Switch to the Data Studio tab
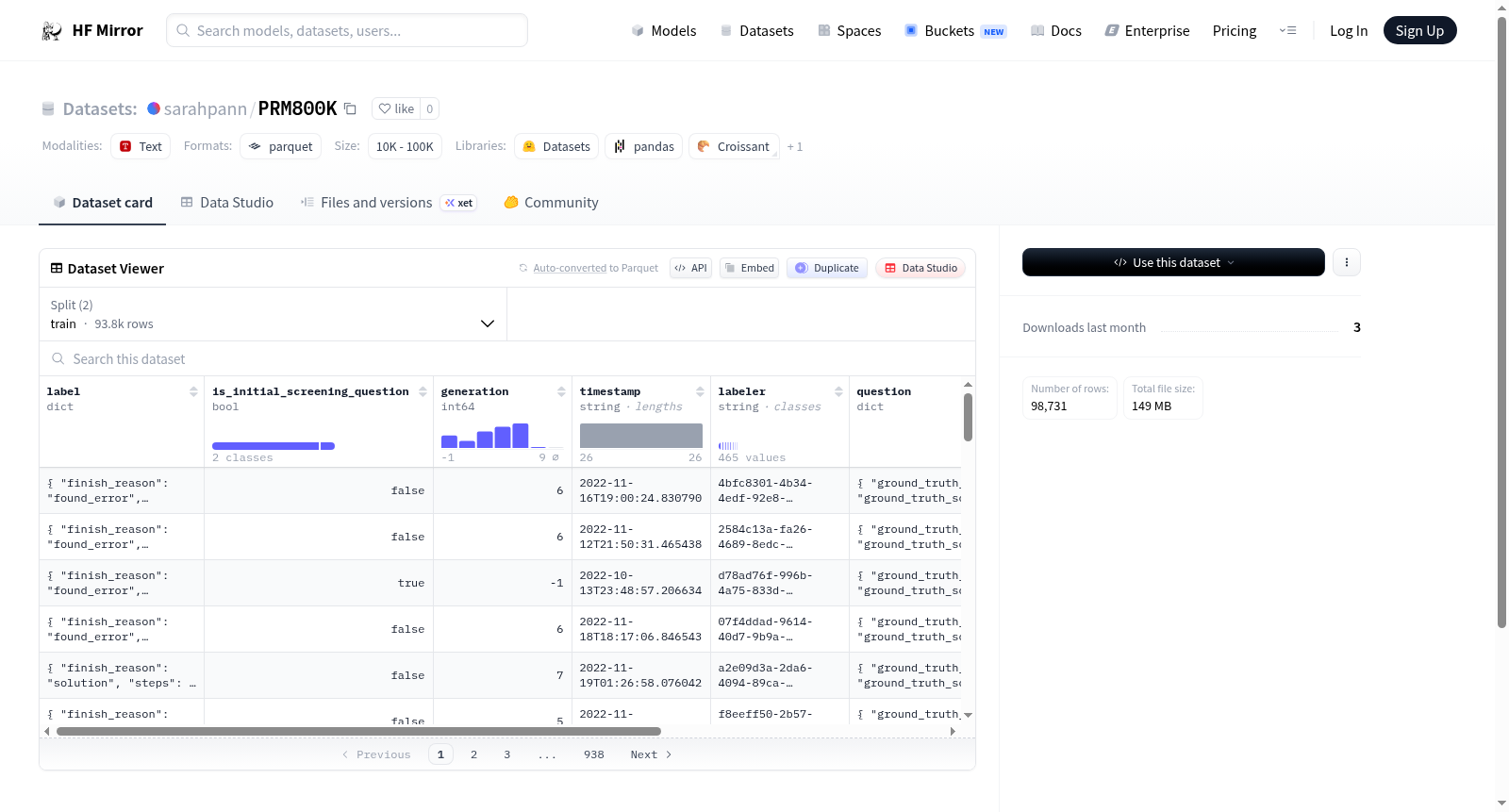The height and width of the screenshot is (812, 1509). [227, 202]
